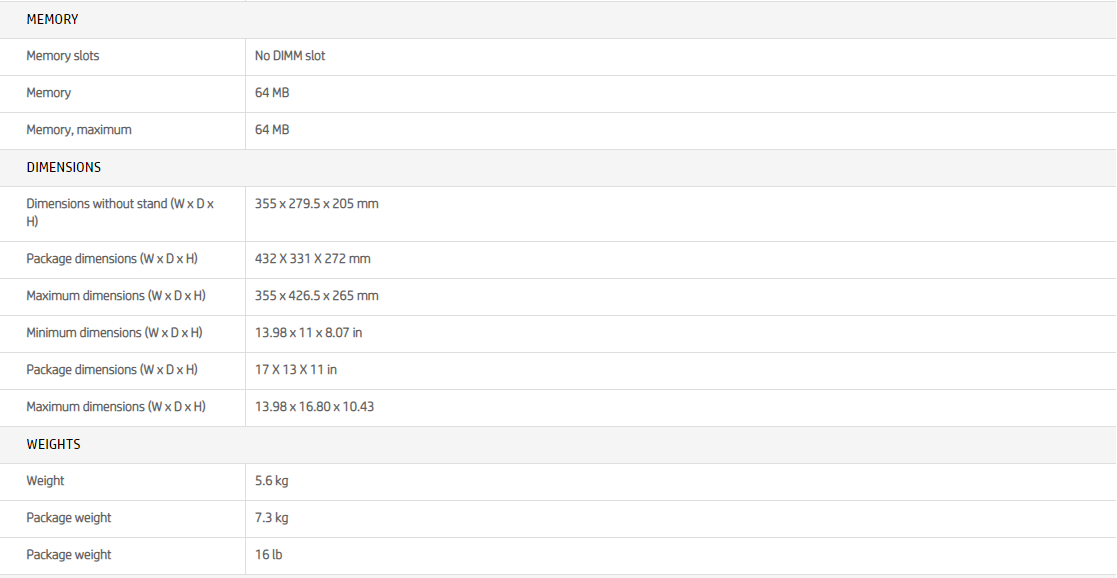Viewport: 1117px width, 578px height.
Task: Click the MEMORY section header
Action: pyautogui.click(x=52, y=19)
